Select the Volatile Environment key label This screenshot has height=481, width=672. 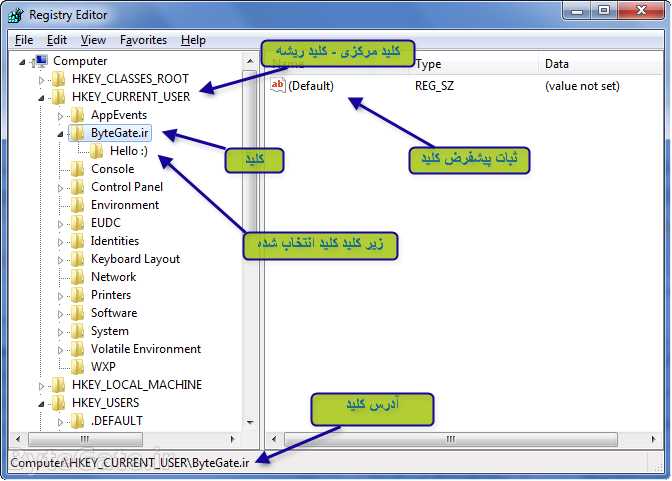146,349
